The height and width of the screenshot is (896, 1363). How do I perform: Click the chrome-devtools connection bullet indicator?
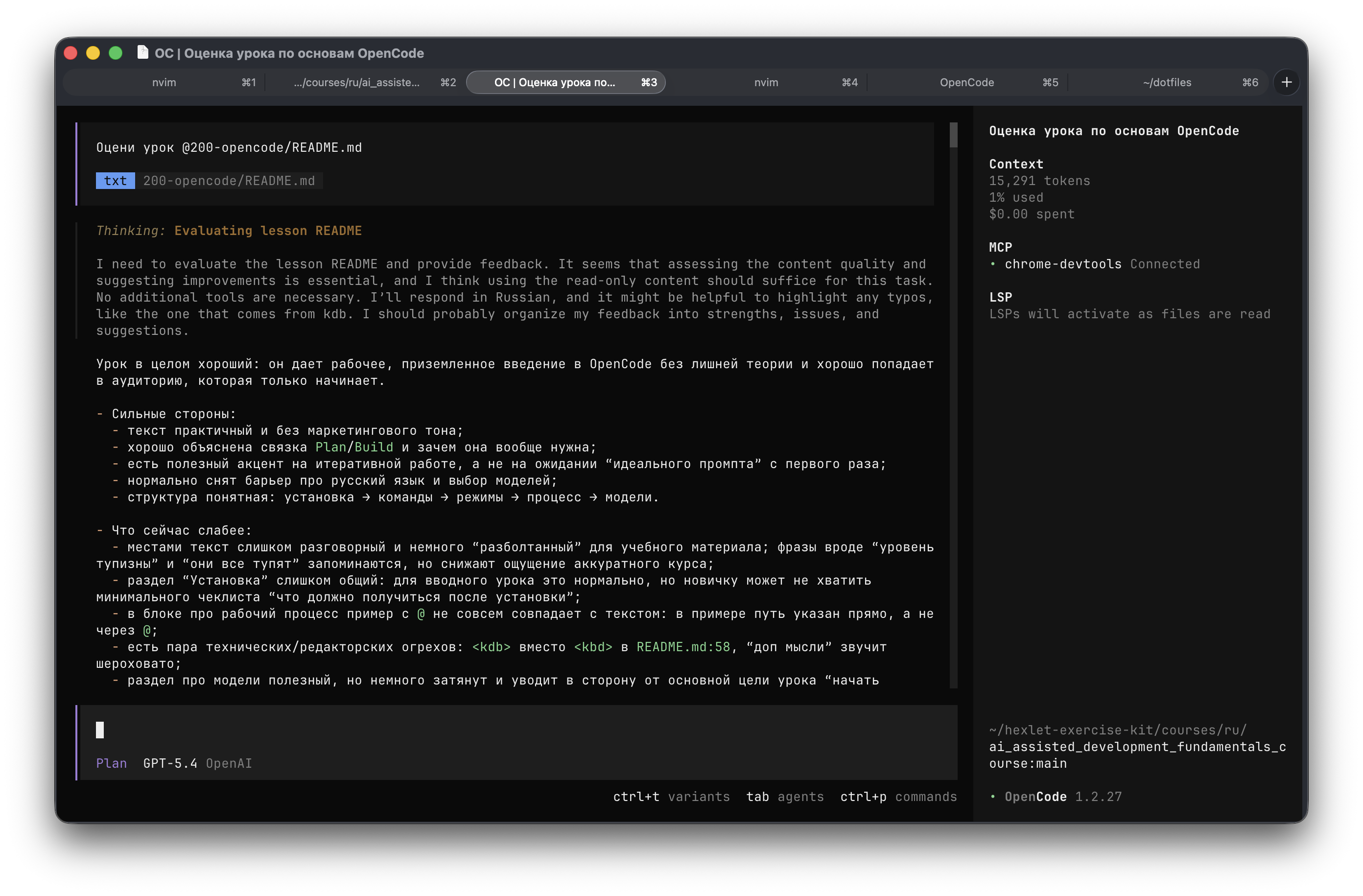click(994, 264)
